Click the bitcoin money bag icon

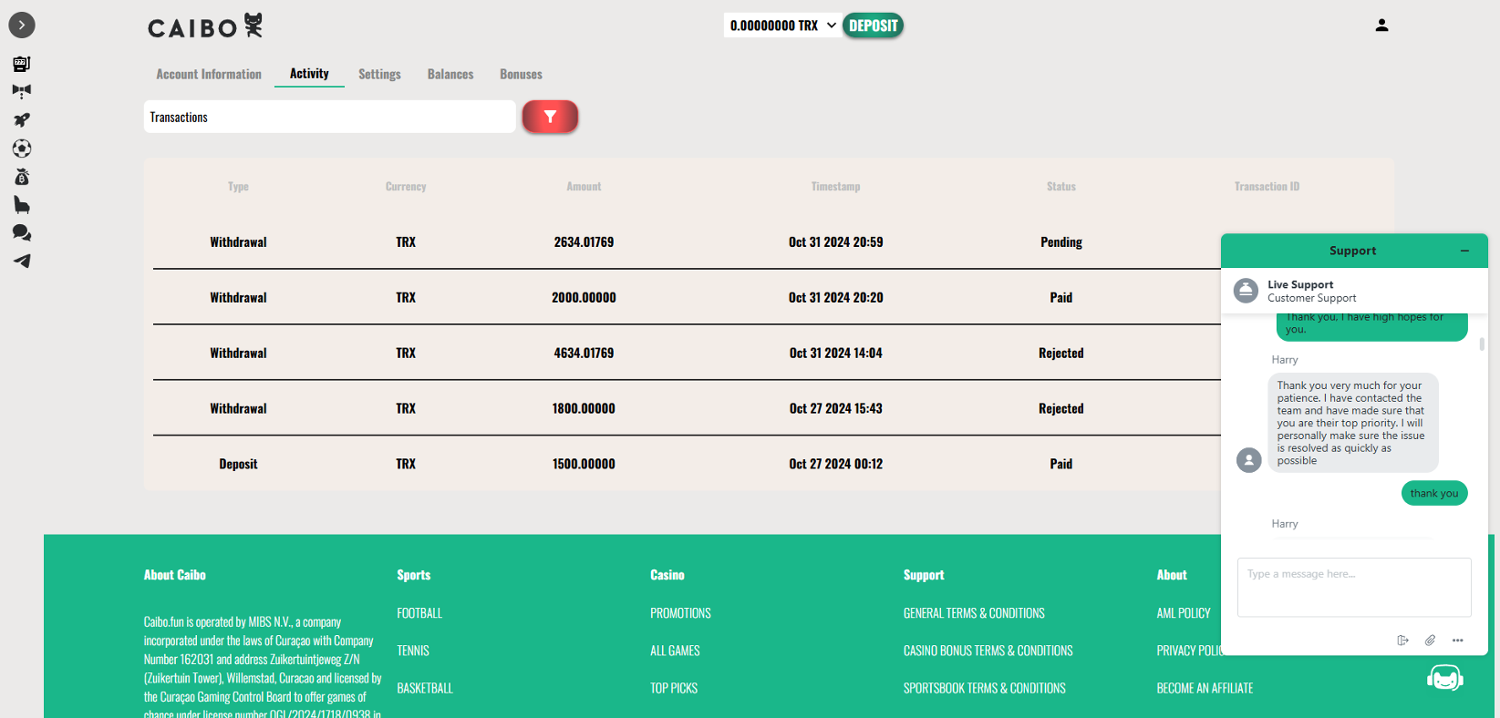click(x=21, y=177)
